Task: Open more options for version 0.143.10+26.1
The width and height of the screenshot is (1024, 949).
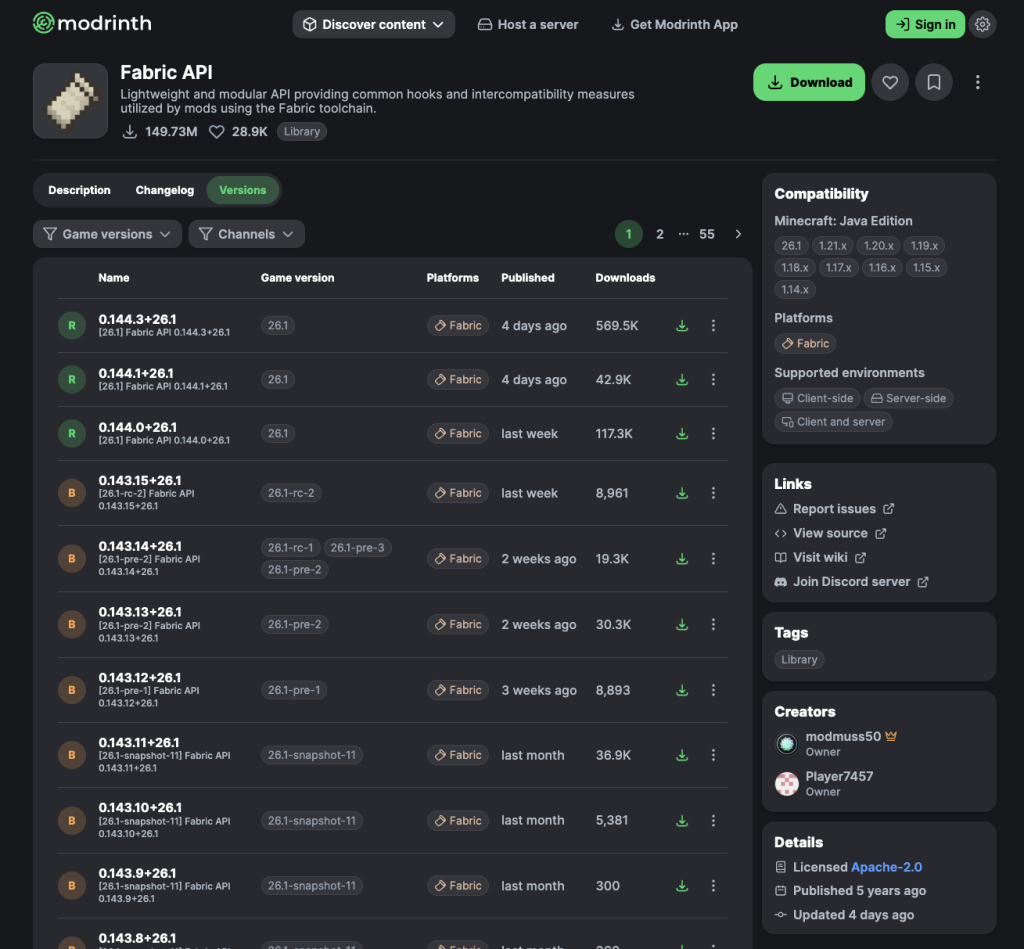Action: (x=713, y=820)
